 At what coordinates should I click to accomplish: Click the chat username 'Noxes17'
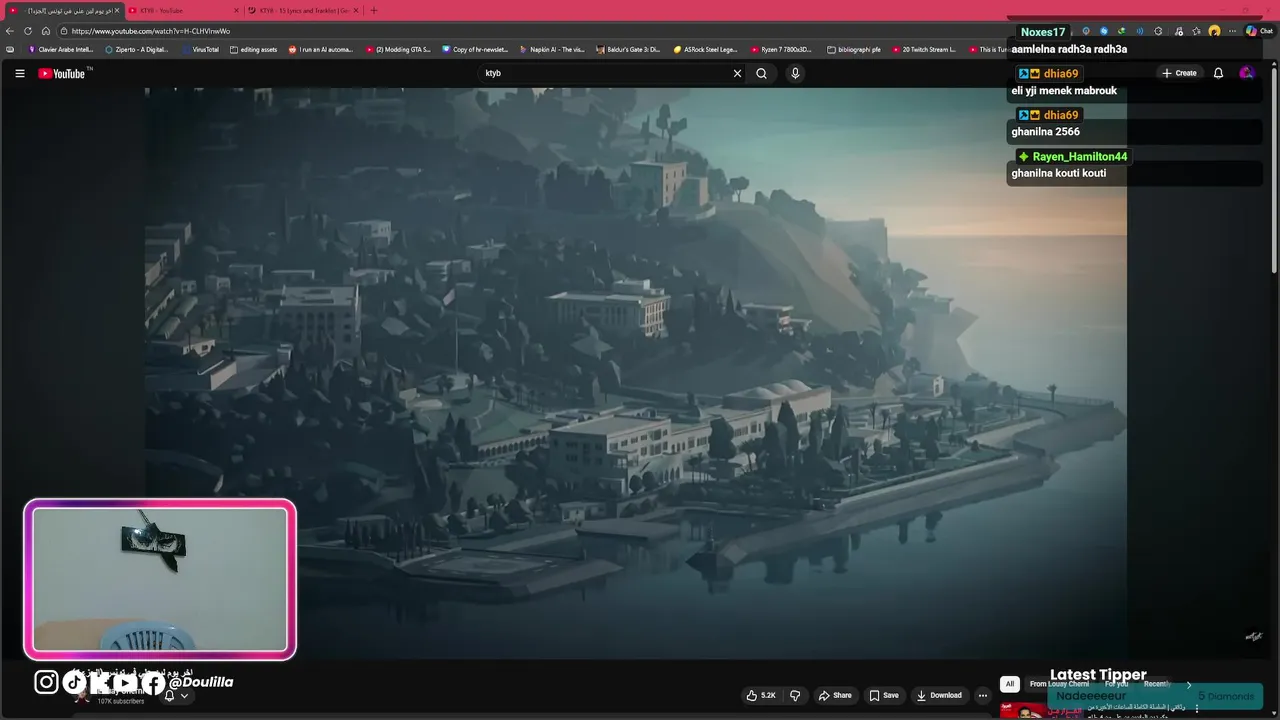point(1043,32)
